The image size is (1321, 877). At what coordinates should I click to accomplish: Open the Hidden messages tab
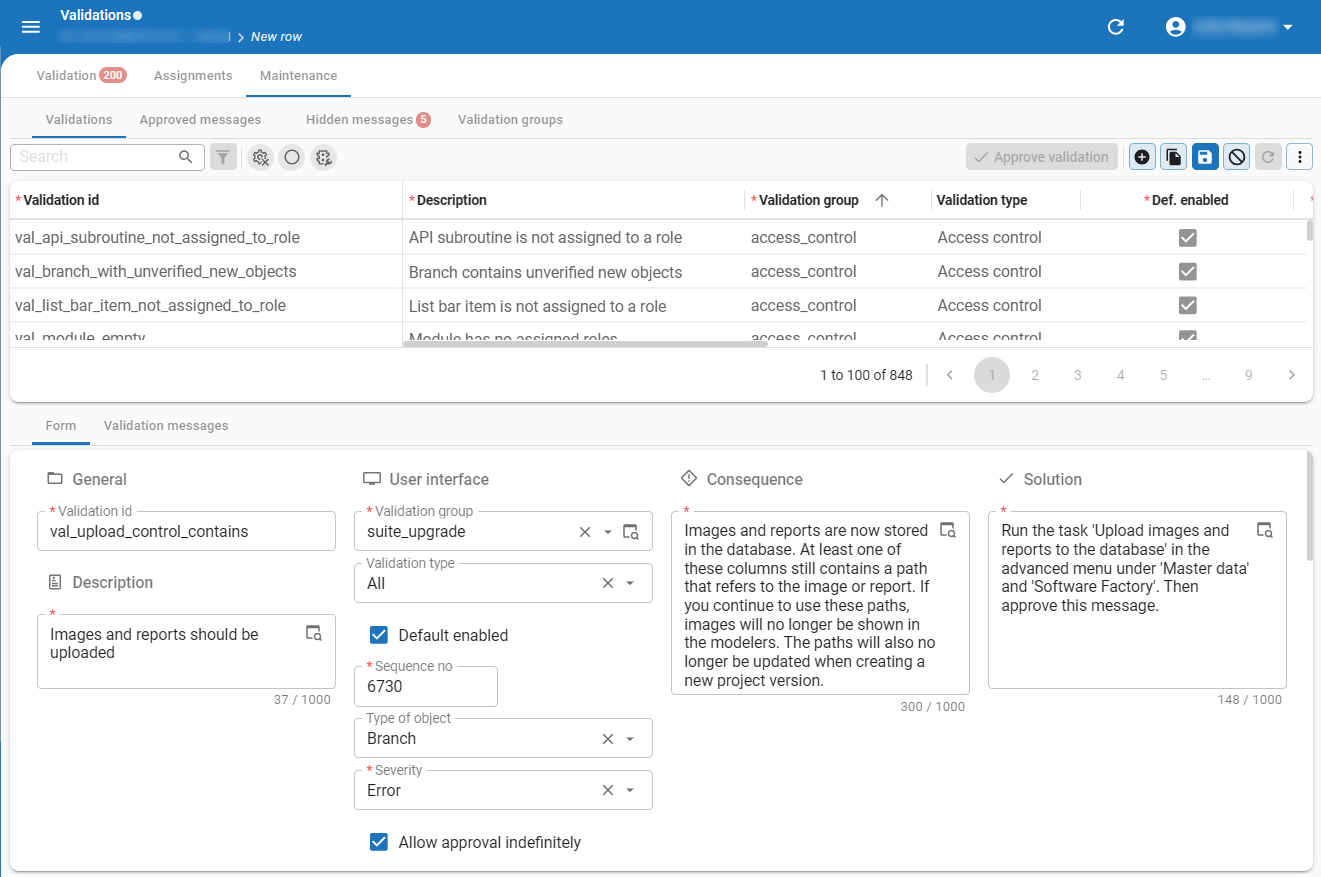tap(368, 120)
